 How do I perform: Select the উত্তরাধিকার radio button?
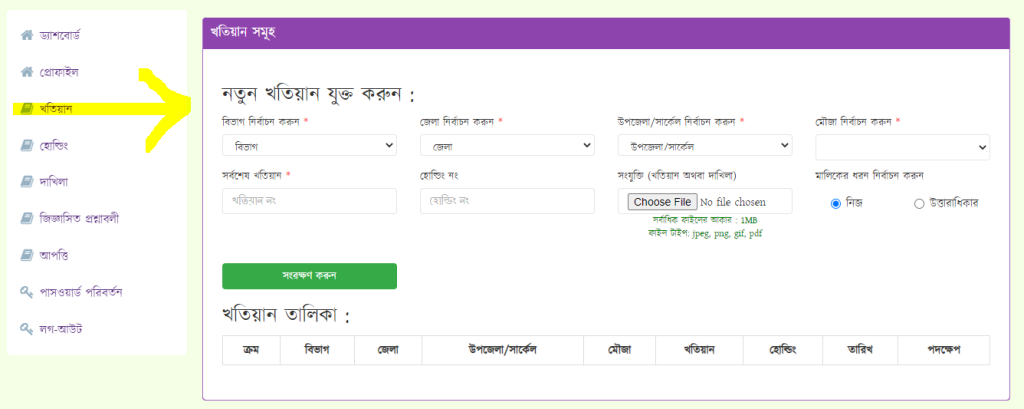coord(919,204)
